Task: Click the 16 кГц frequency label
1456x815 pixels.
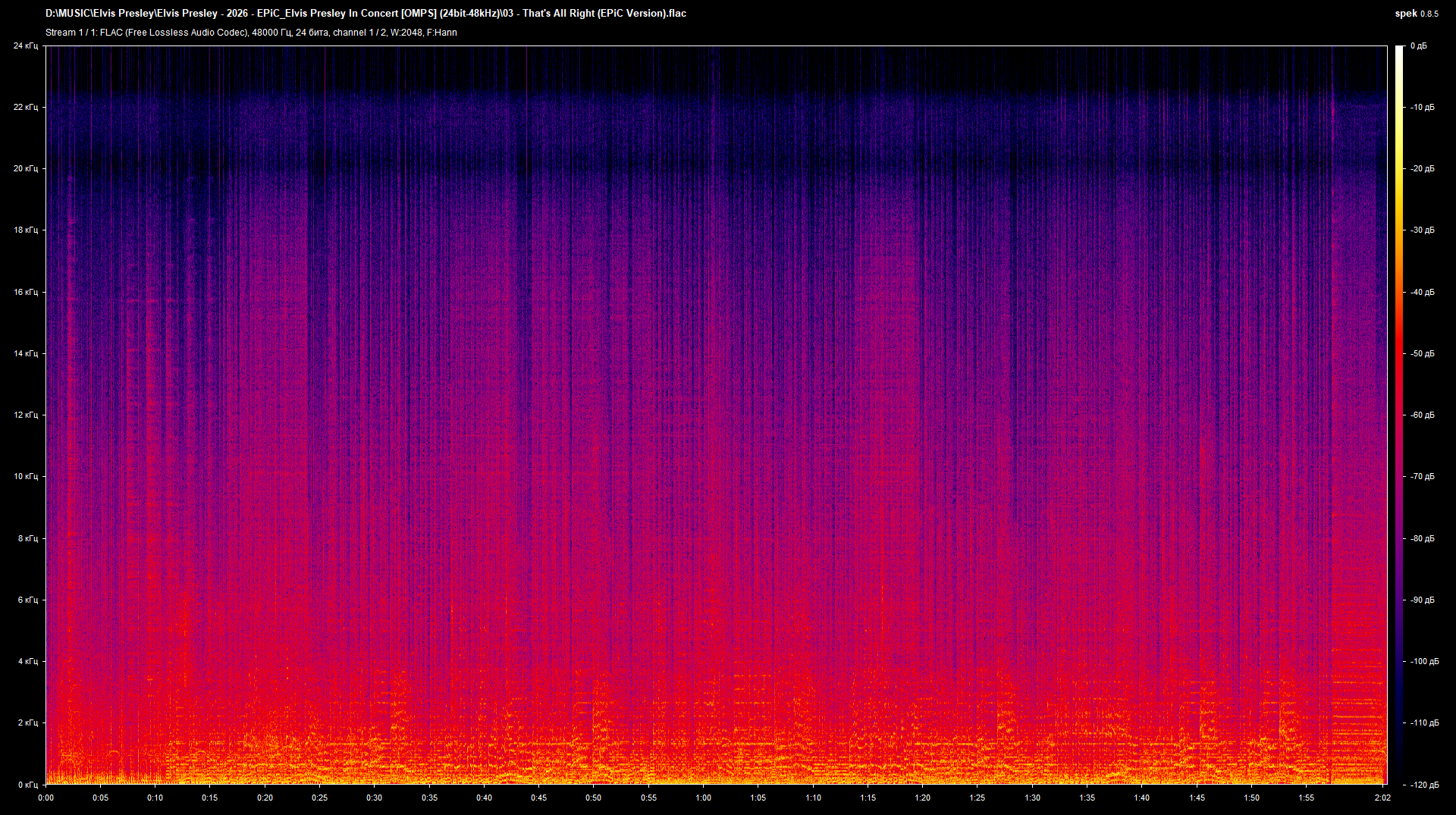Action: pos(25,292)
